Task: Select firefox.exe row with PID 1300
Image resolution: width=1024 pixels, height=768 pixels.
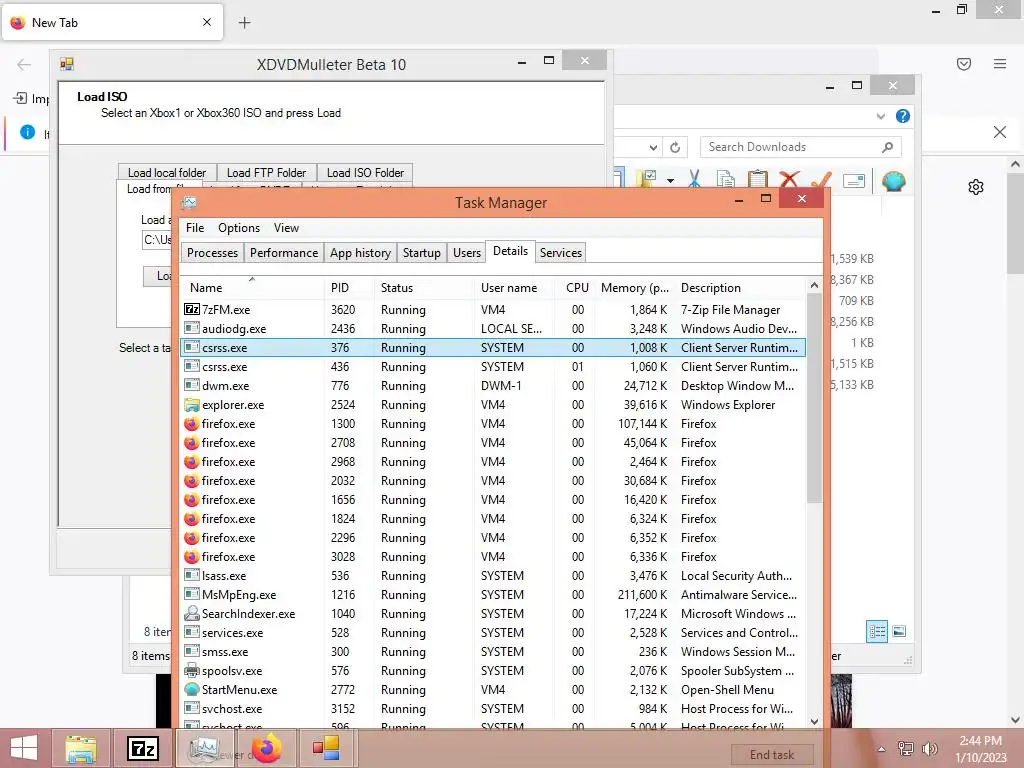Action: coord(493,424)
